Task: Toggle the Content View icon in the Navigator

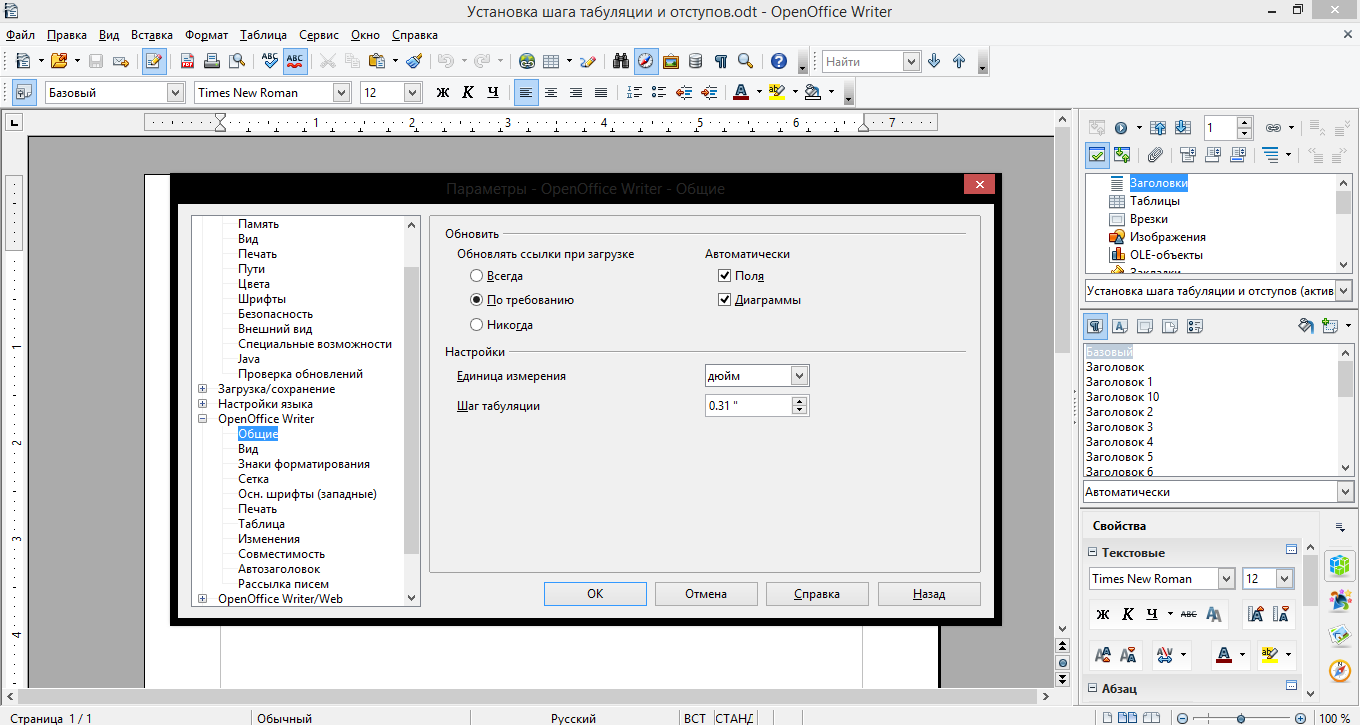Action: coord(1097,155)
